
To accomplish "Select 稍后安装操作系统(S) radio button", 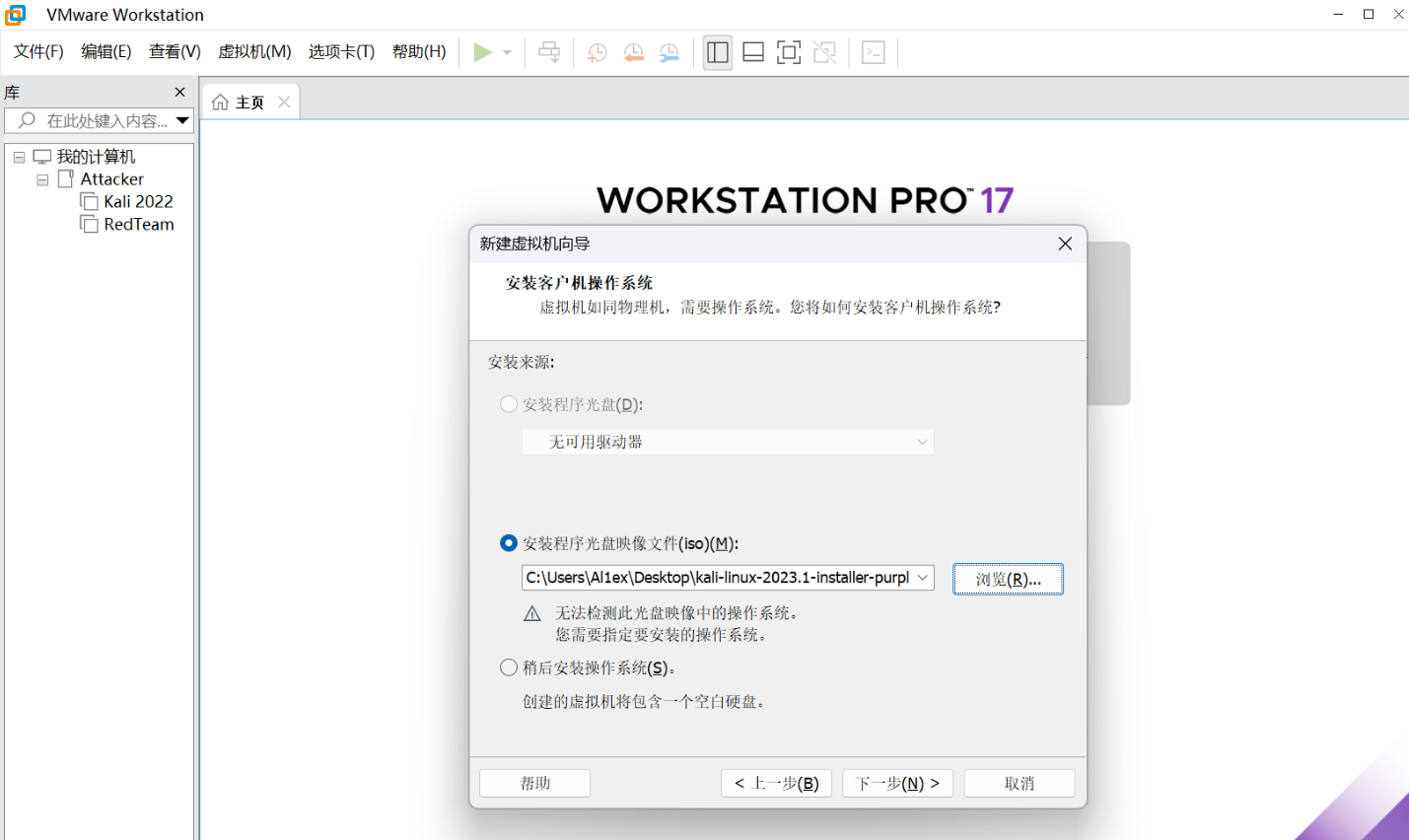I will click(x=509, y=667).
